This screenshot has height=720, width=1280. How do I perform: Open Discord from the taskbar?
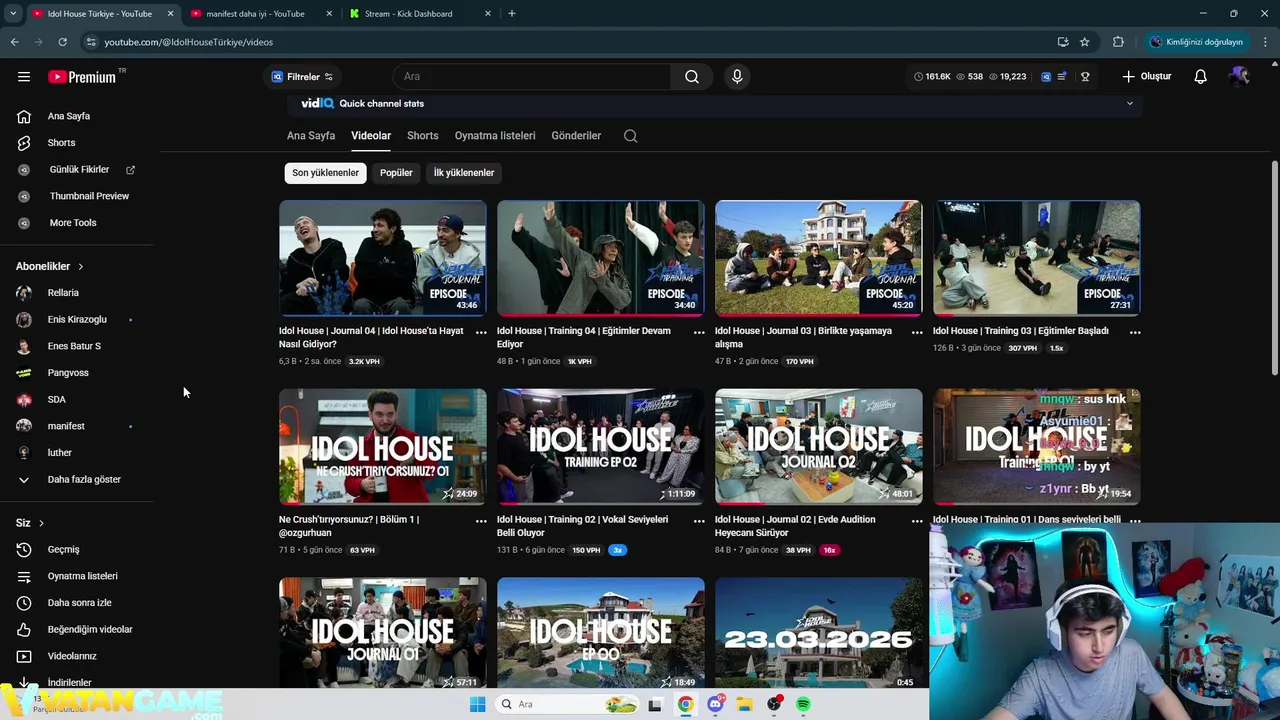pos(715,704)
